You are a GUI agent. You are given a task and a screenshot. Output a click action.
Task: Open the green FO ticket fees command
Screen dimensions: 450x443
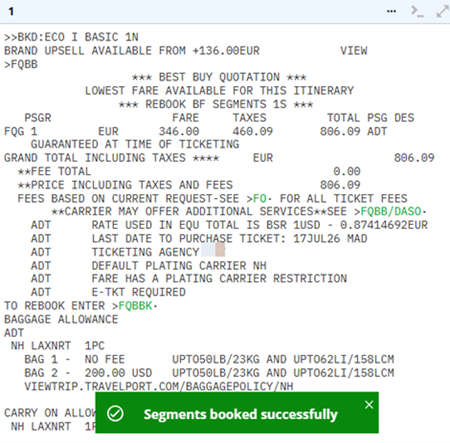(x=260, y=199)
